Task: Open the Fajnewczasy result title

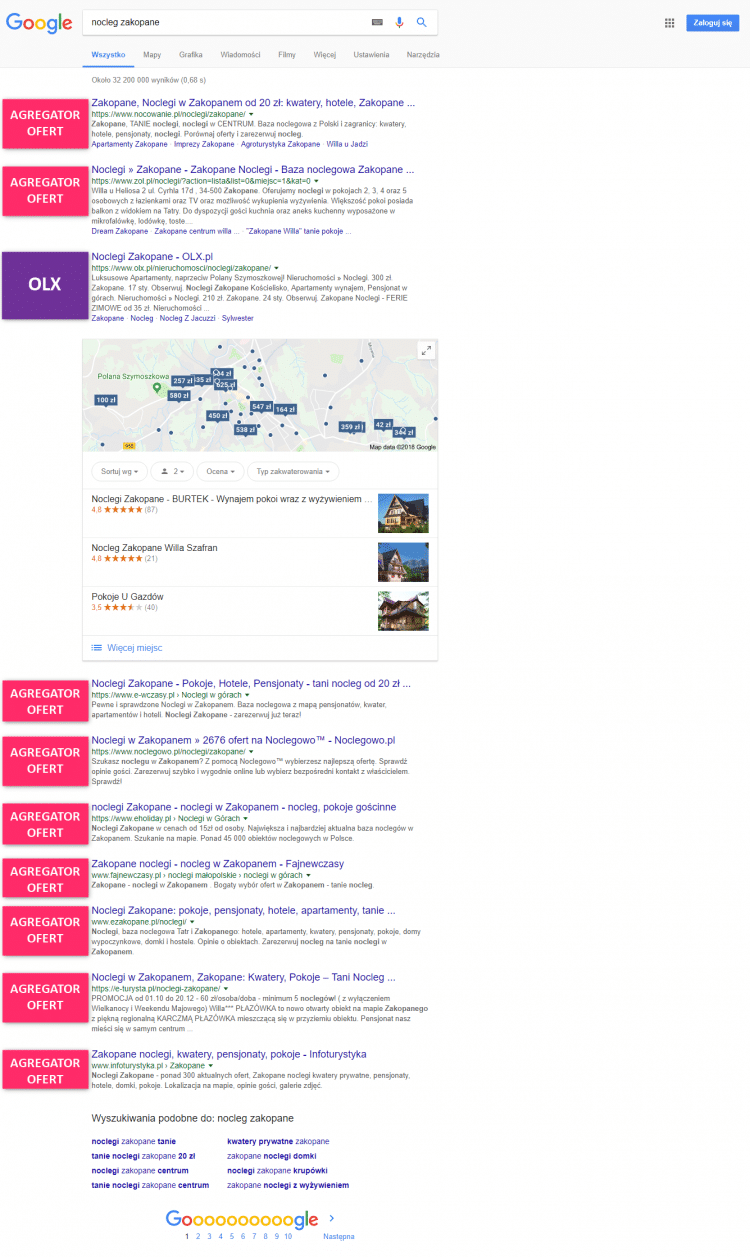Action: point(217,863)
